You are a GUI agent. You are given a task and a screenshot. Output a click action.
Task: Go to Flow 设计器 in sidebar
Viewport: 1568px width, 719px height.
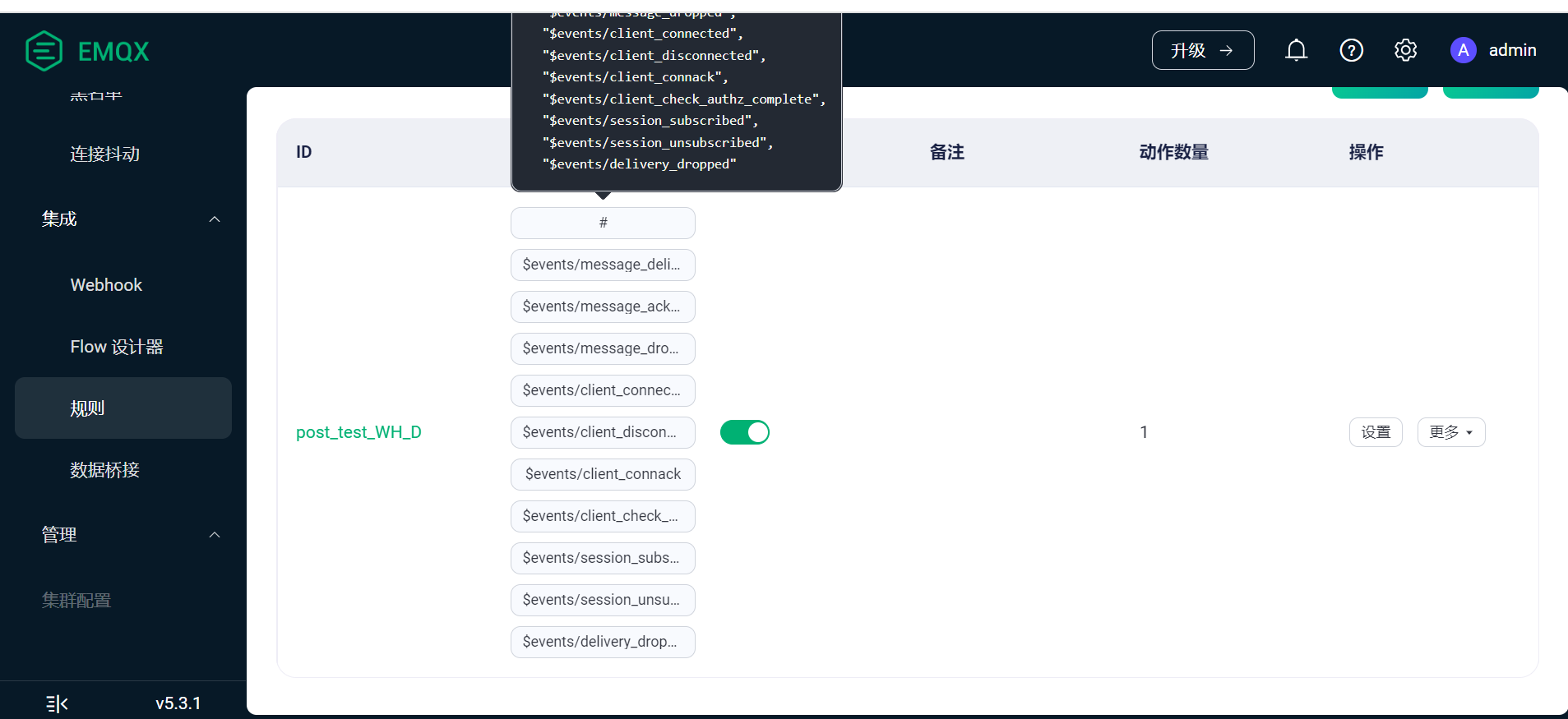tap(117, 347)
